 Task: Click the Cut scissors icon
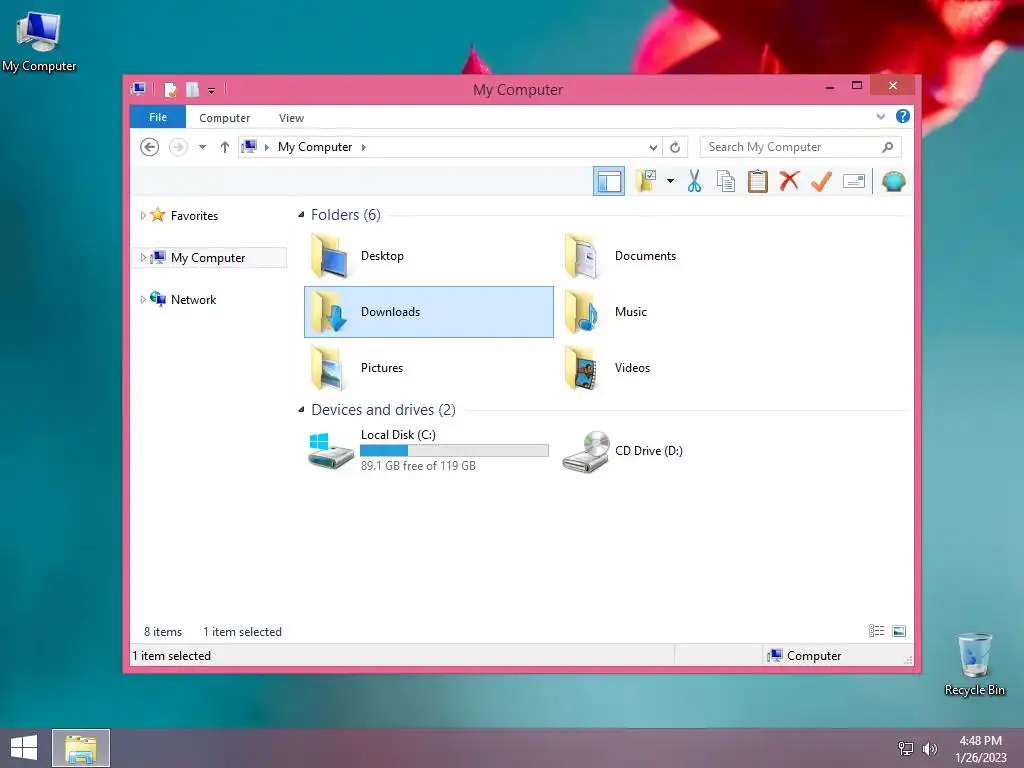tap(694, 181)
